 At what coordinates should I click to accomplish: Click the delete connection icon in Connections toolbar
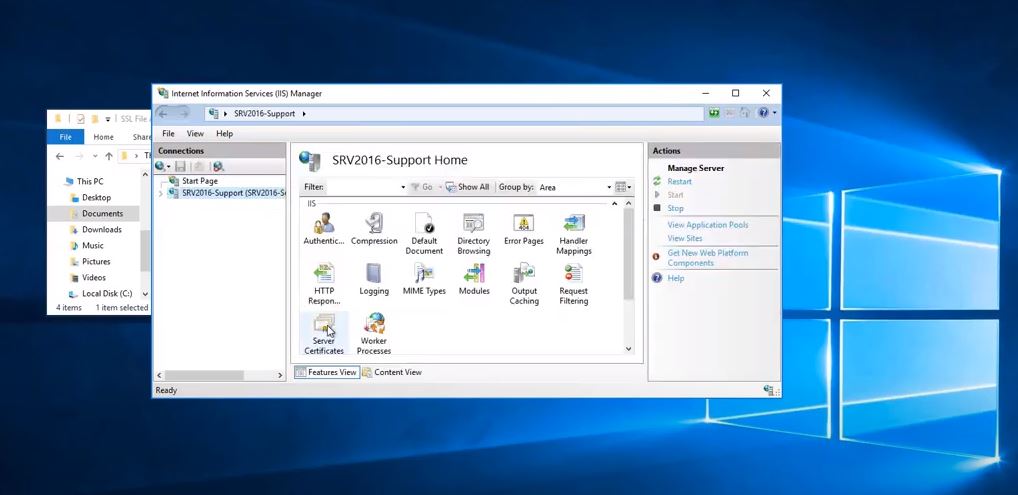218,167
